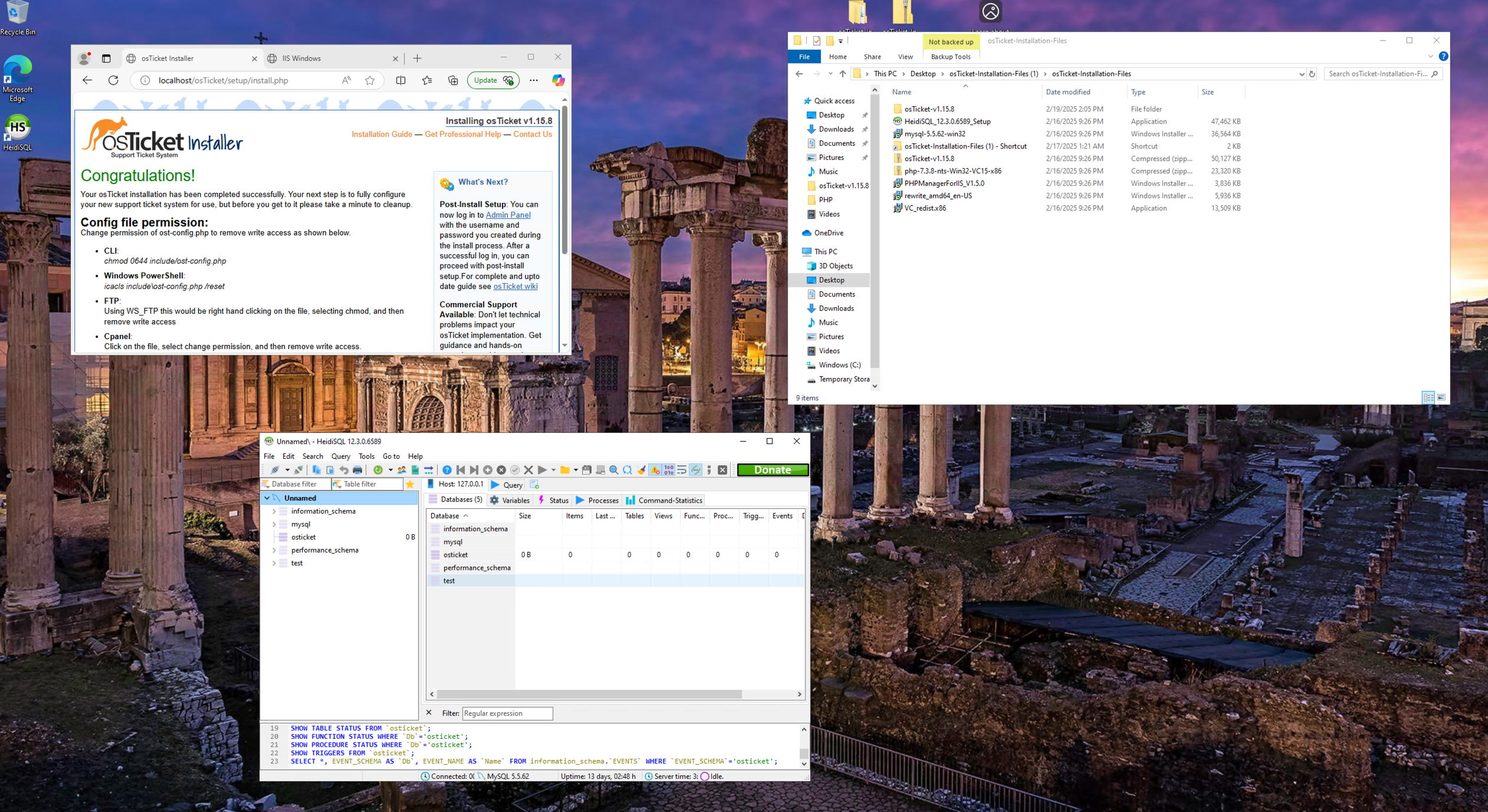Open the dropdown arrow next to Run query
Viewport: 1488px width, 812px height.
tap(553, 470)
